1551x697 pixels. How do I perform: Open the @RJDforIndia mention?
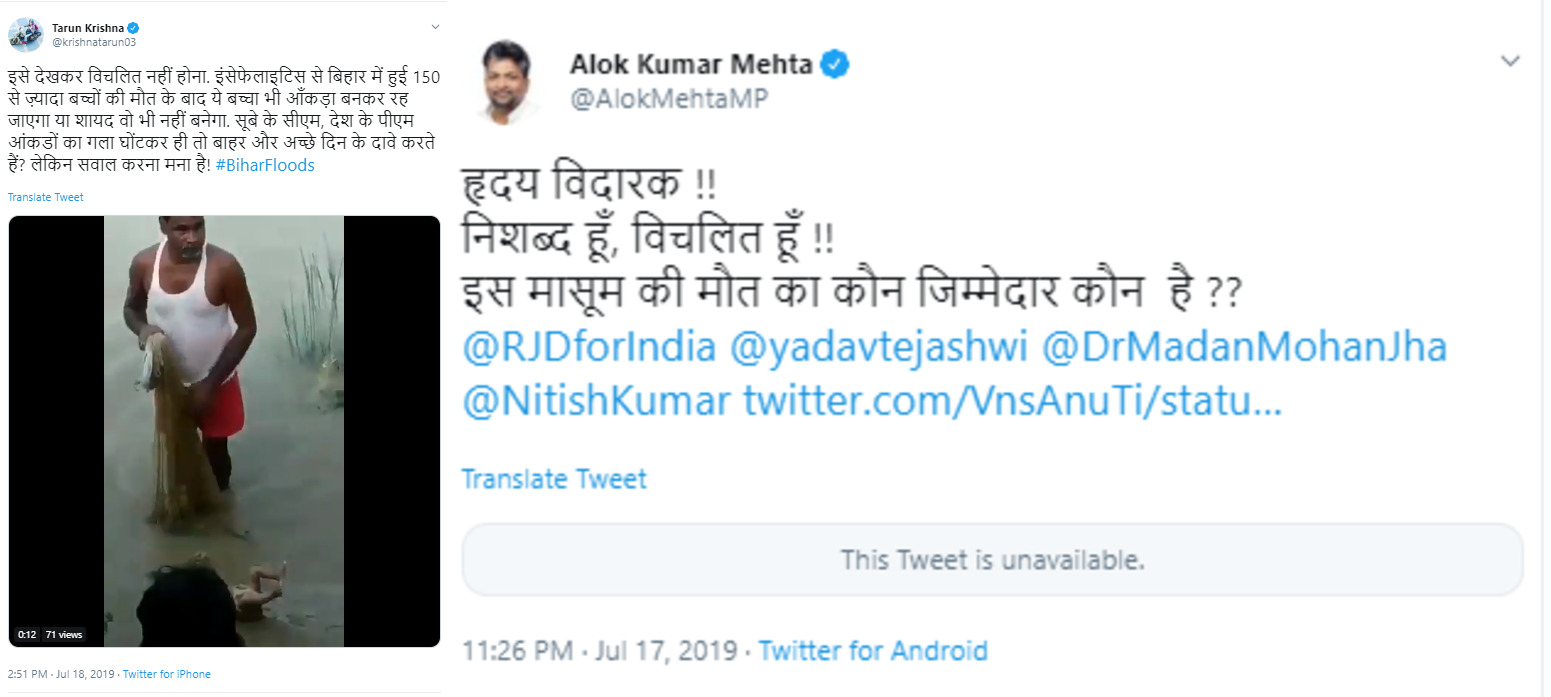589,347
